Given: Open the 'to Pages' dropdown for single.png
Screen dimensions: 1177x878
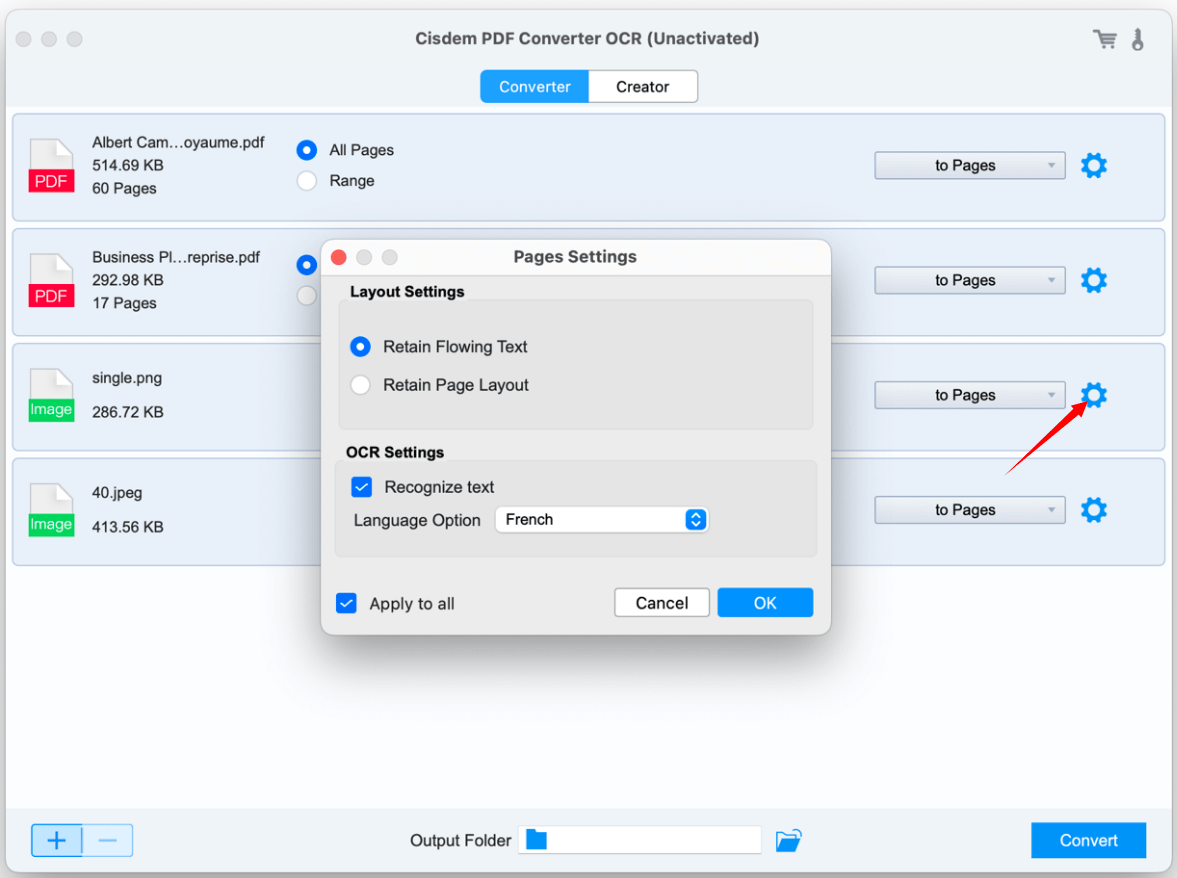Looking at the screenshot, I should pyautogui.click(x=969, y=395).
